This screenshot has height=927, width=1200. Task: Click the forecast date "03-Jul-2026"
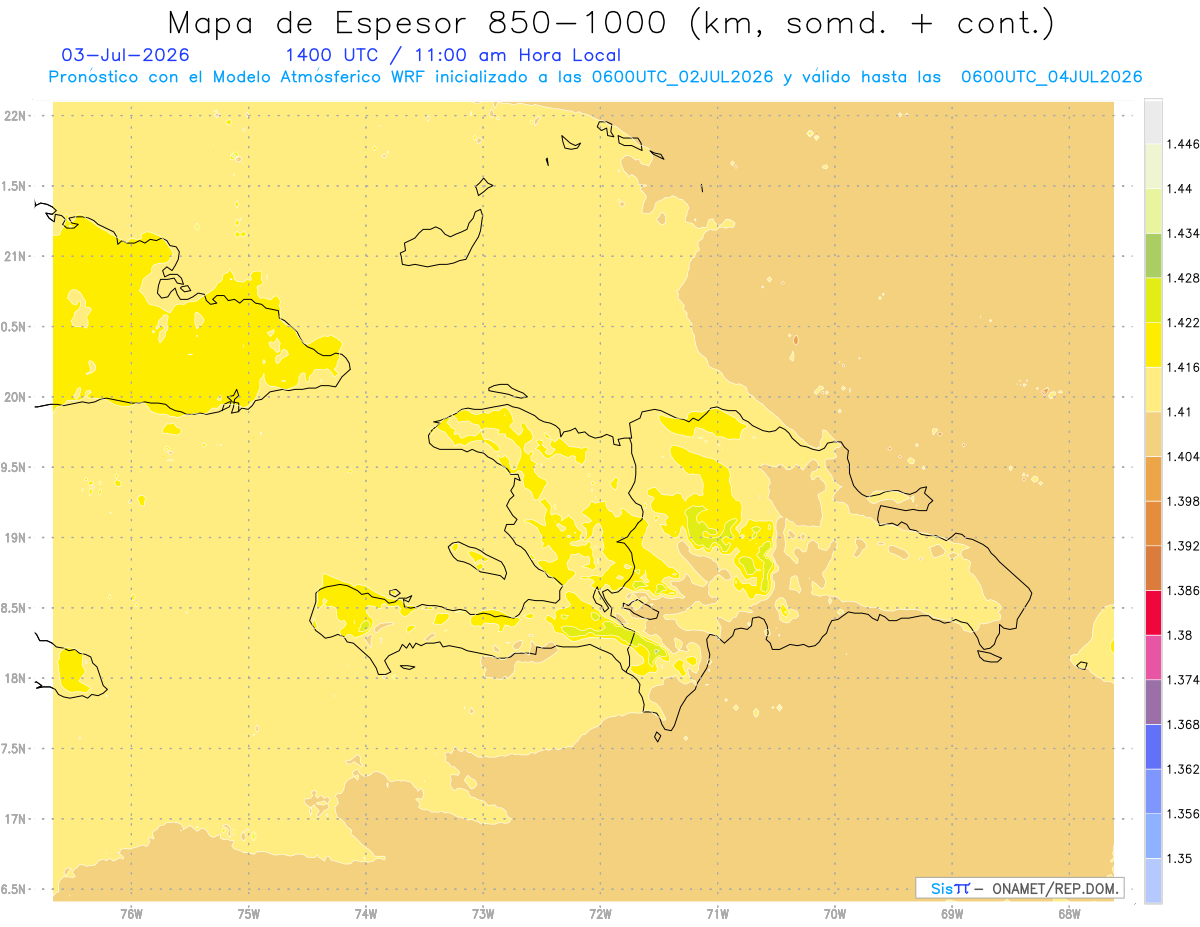tap(126, 55)
